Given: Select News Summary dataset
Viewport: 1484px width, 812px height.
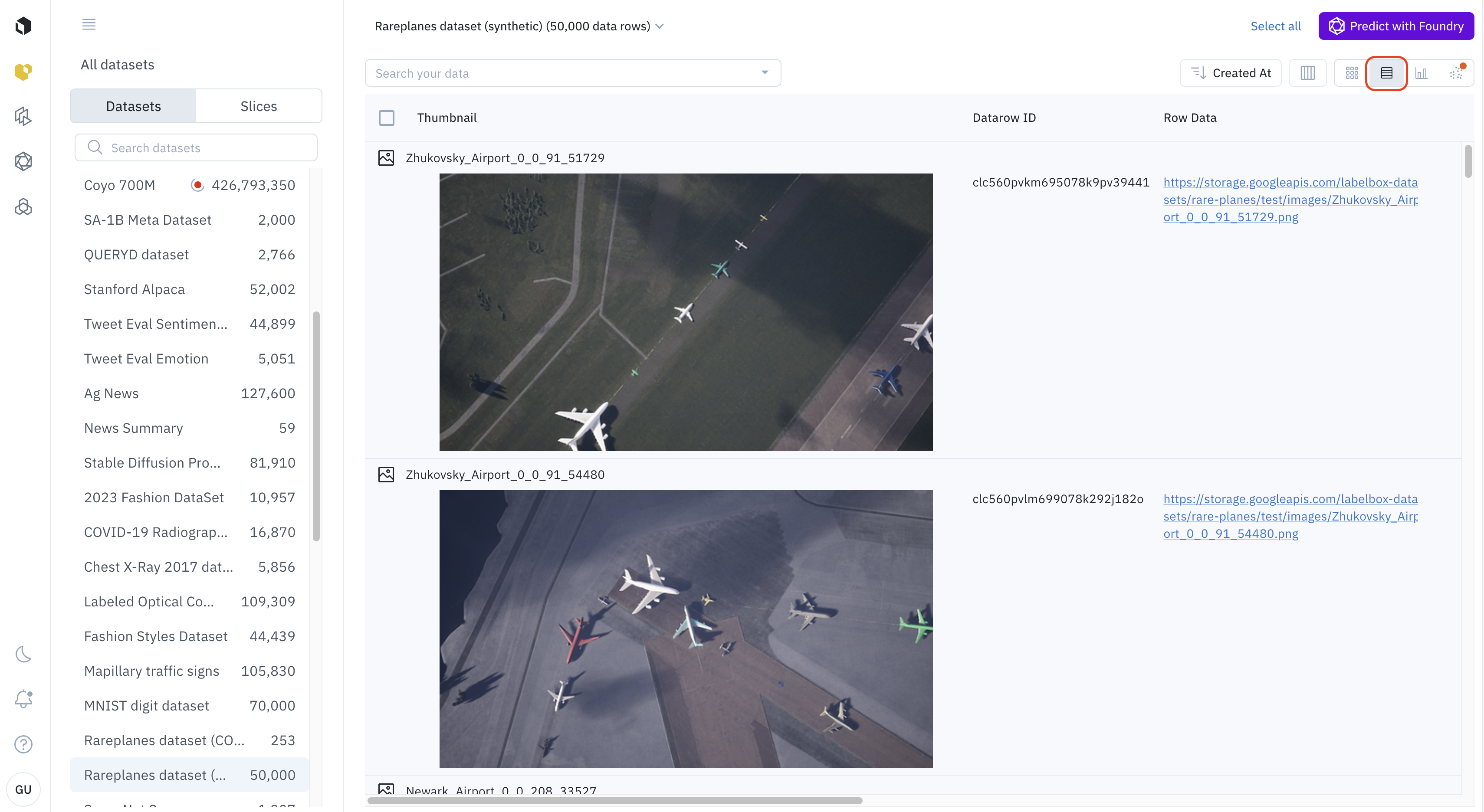Looking at the screenshot, I should tap(189, 428).
